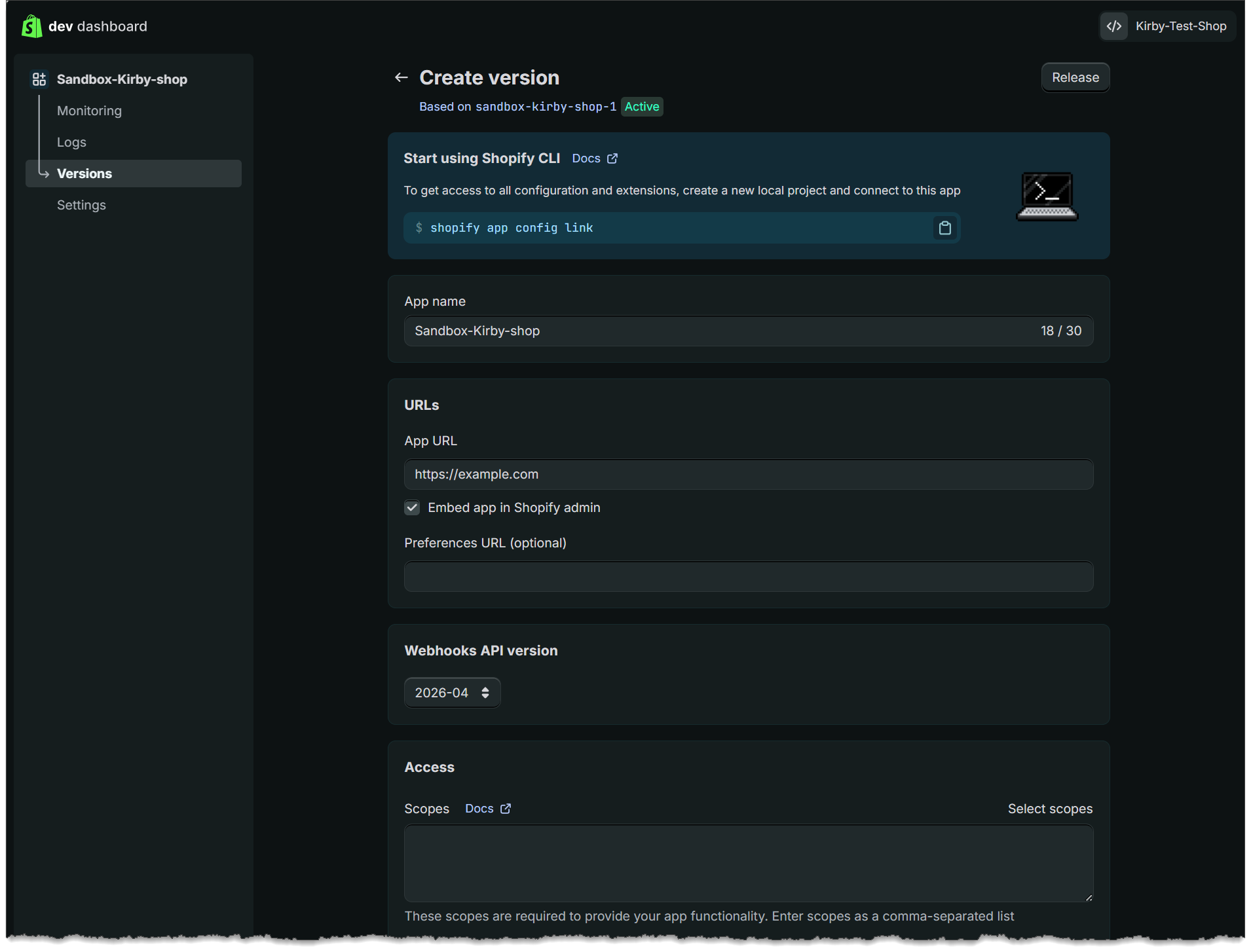Open Monitoring in the sidebar
The height and width of the screenshot is (952, 1251).
(89, 111)
